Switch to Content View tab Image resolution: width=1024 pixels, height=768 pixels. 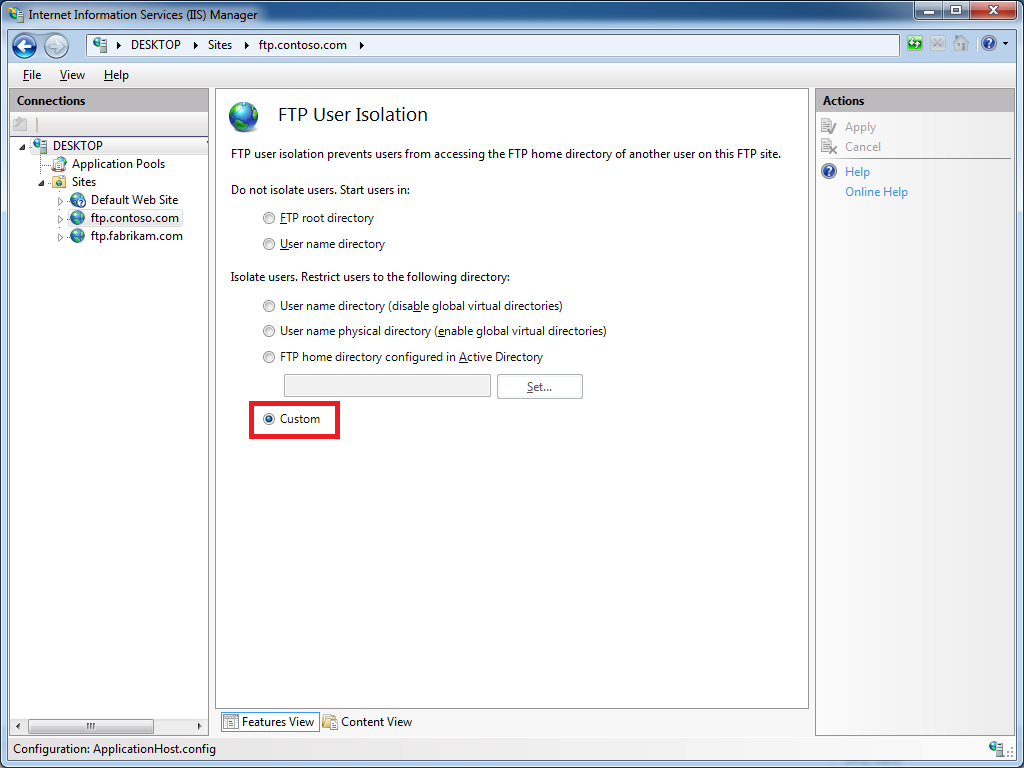coord(367,722)
